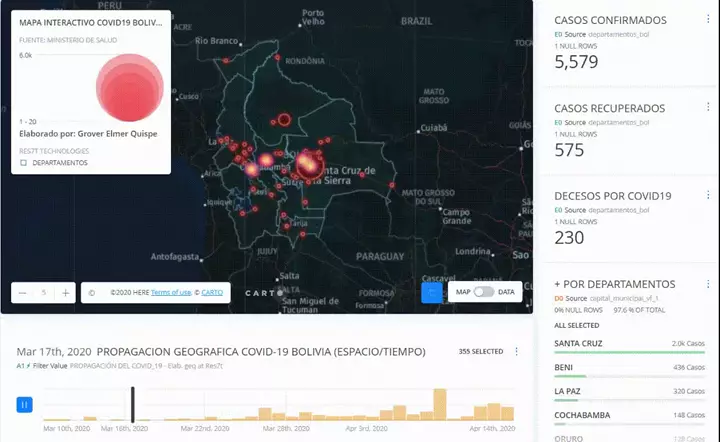Select the BENI category row
The height and width of the screenshot is (442, 720).
pyautogui.click(x=629, y=370)
